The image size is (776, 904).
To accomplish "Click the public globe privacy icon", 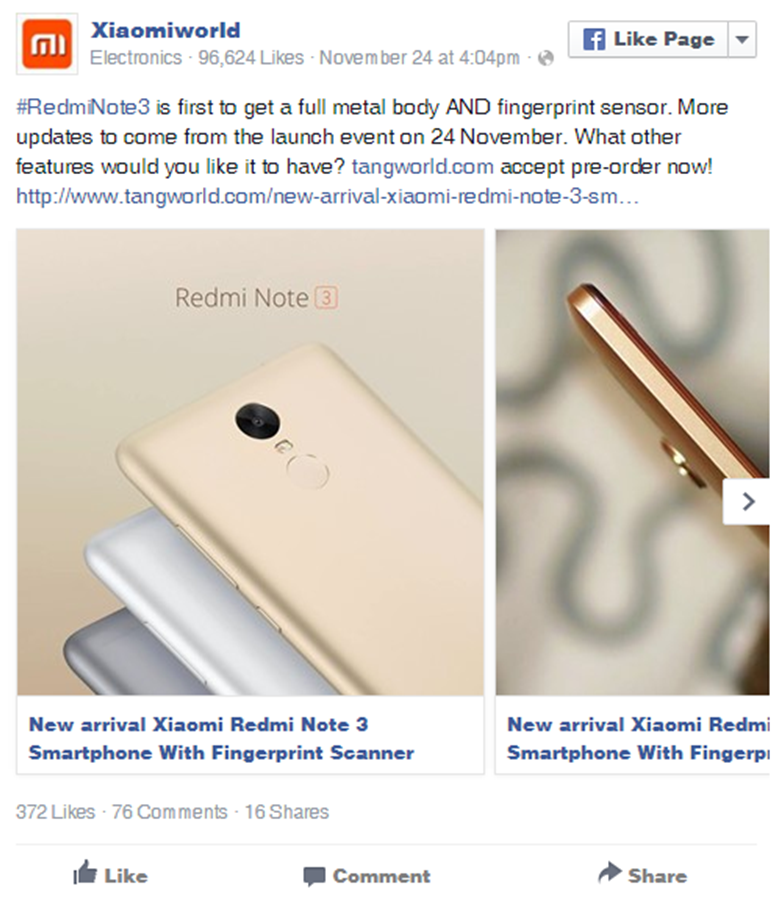I will coord(545,58).
